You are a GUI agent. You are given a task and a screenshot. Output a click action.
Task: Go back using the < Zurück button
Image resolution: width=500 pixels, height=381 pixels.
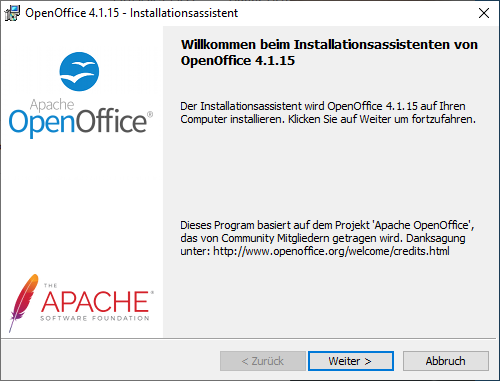coord(263,361)
